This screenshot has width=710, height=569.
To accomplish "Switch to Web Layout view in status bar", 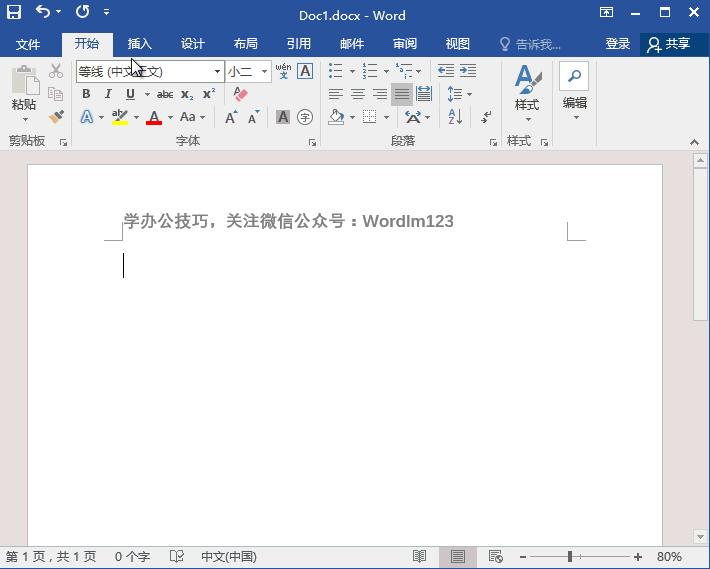I will [x=495, y=556].
